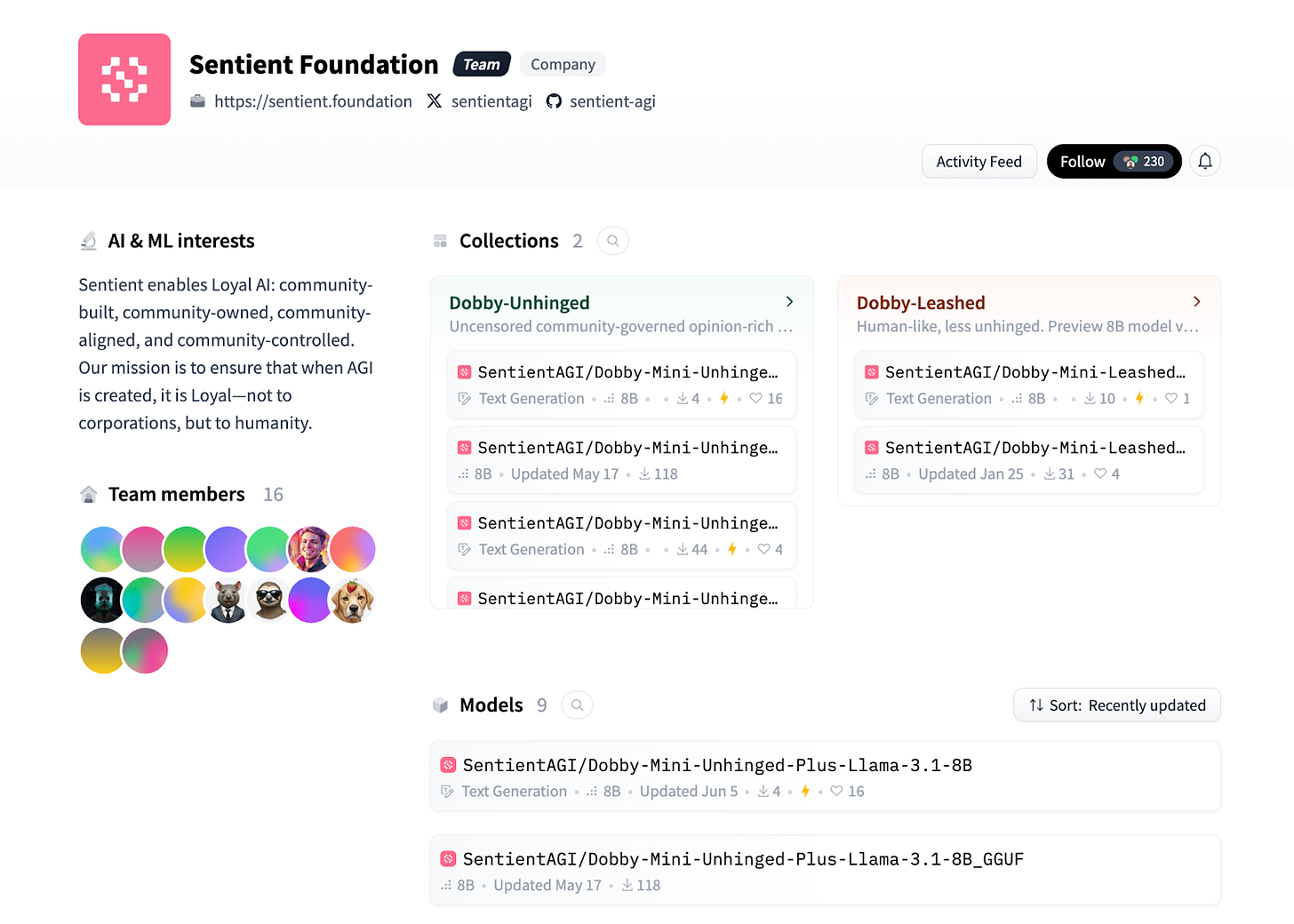Open the Collections search magnifier icon
The width and height of the screenshot is (1294, 924).
[x=612, y=241]
